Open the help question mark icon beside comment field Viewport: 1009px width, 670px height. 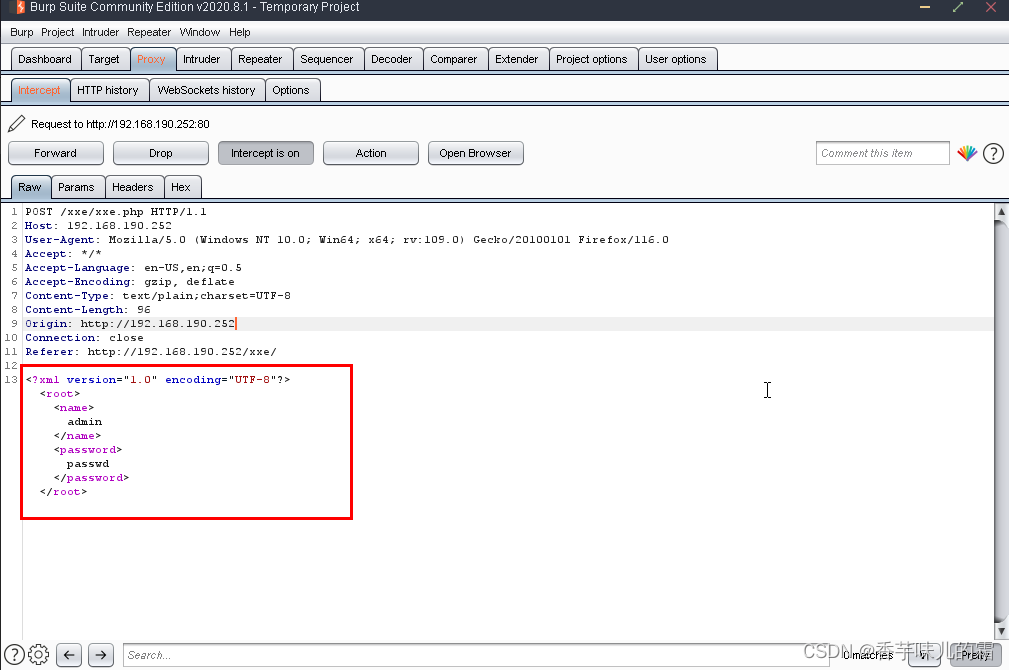994,153
